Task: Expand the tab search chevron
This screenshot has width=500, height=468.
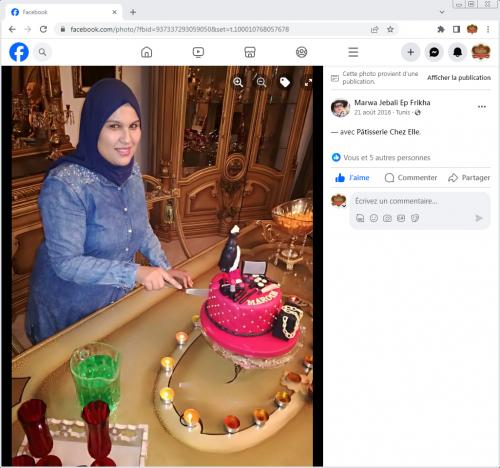Action: [x=442, y=12]
